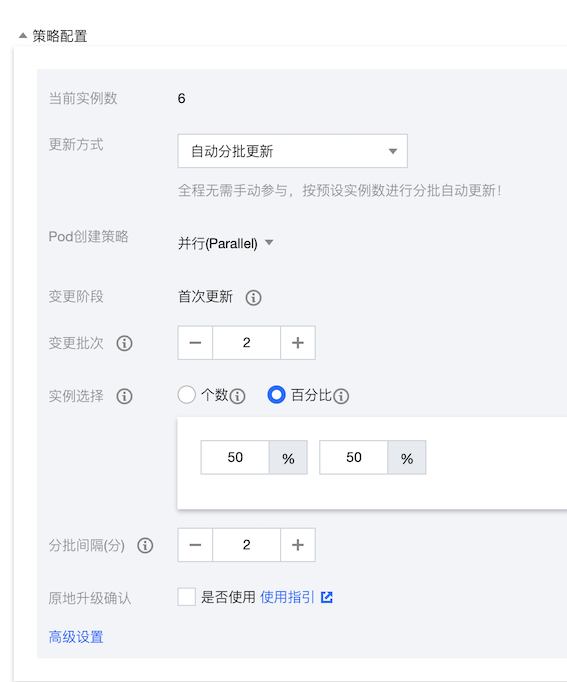Click info icon beside 实例选择 label
The height and width of the screenshot is (682, 567).
click(124, 396)
